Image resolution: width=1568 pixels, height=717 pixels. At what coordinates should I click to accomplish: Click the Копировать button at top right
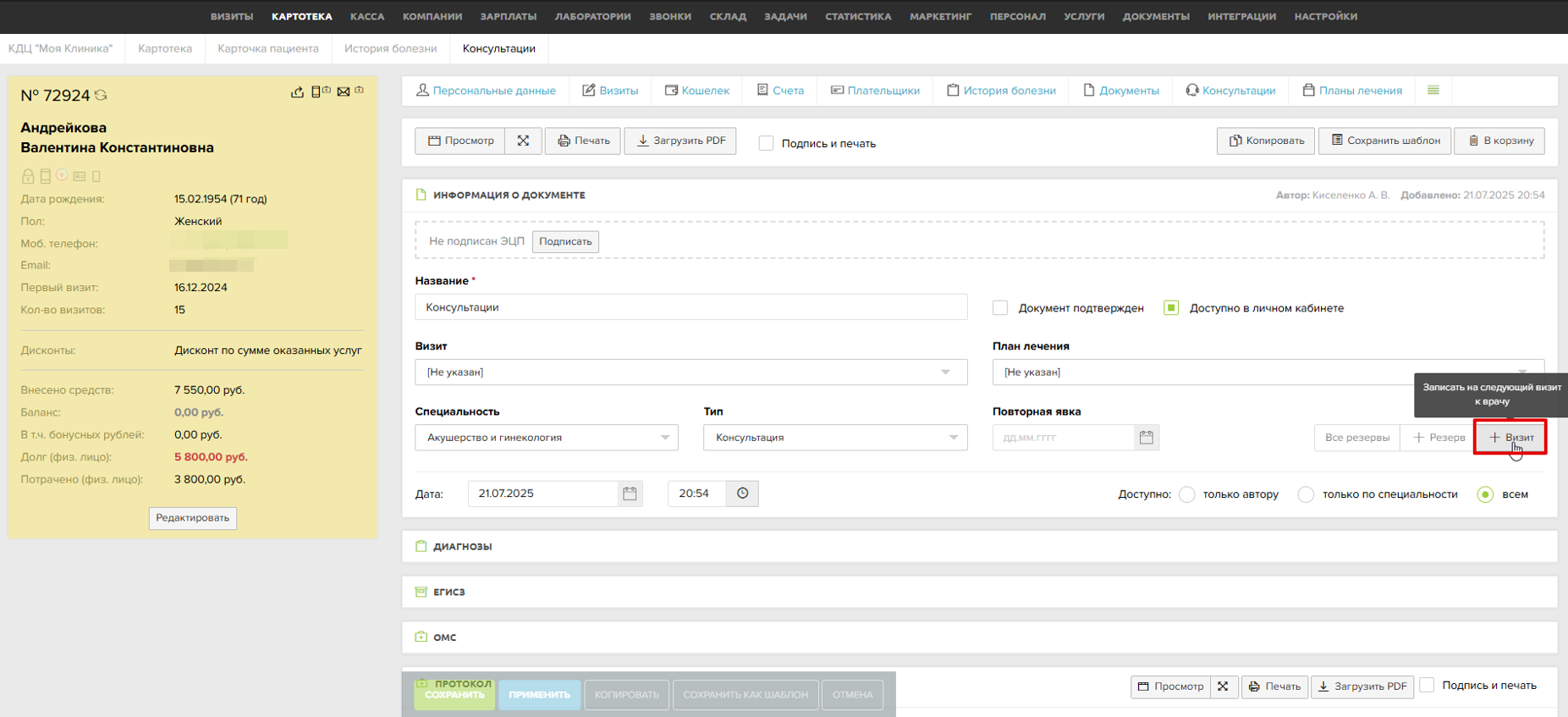(1266, 141)
